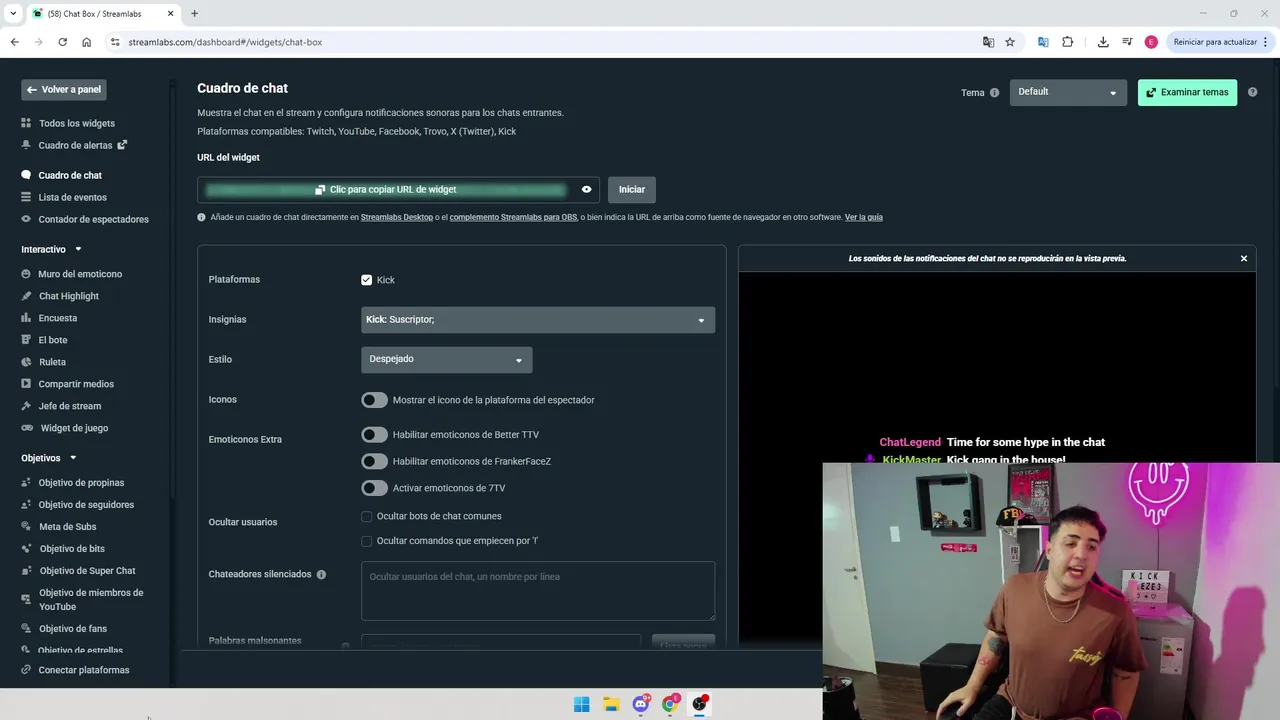Click info icon next to Chateadores silenciados
This screenshot has width=1280, height=720.
click(321, 575)
